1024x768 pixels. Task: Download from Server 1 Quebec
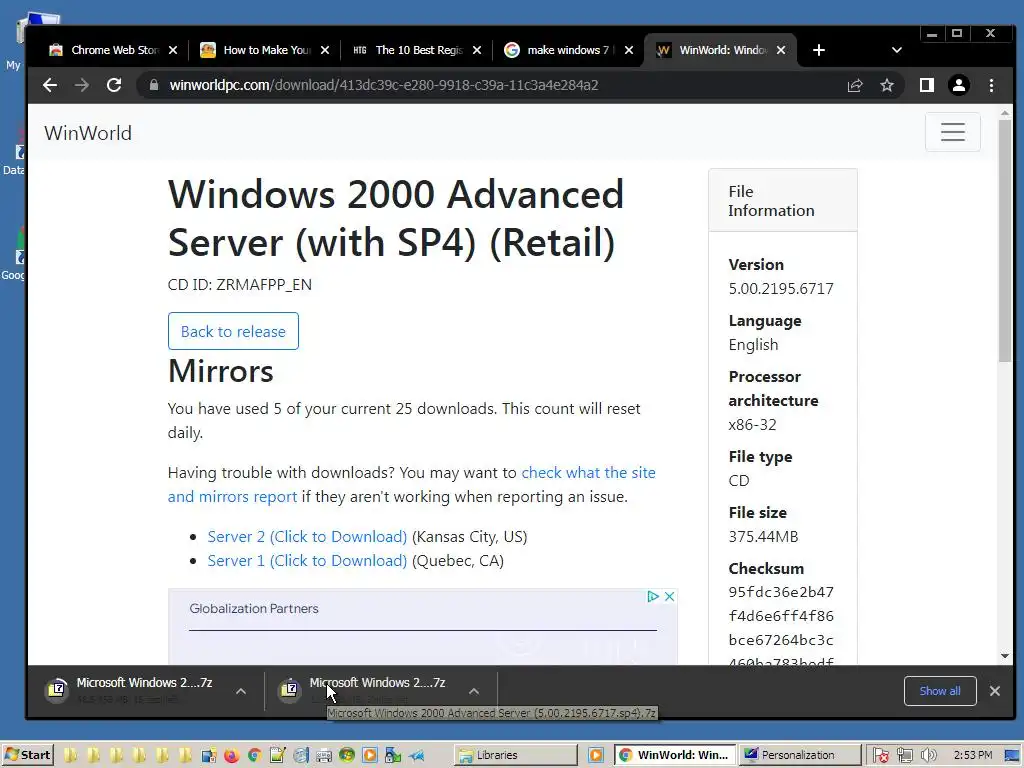(x=307, y=561)
